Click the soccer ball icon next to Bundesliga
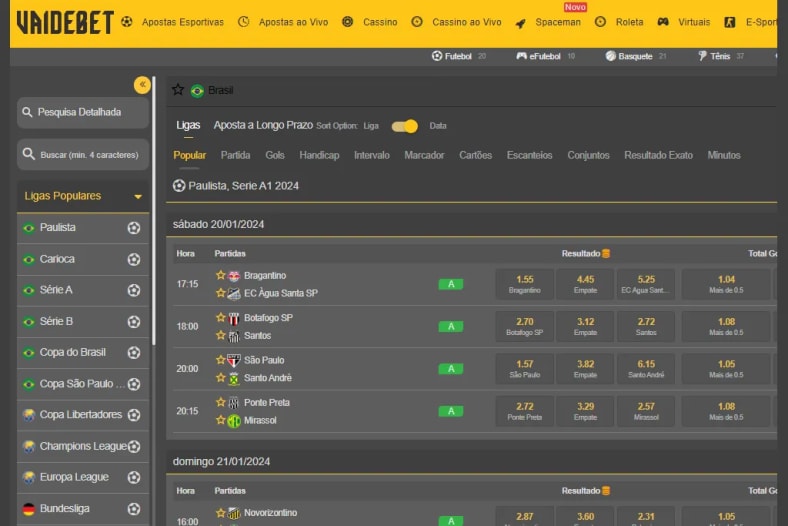Screen dimensions: 788x526 tap(134, 509)
